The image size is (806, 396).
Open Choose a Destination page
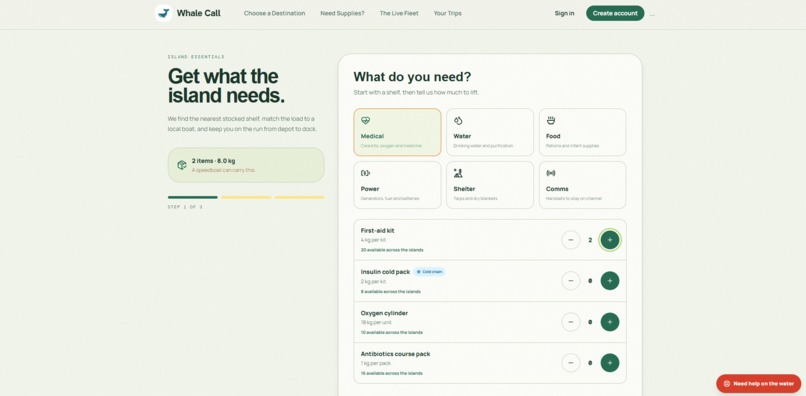tap(274, 13)
